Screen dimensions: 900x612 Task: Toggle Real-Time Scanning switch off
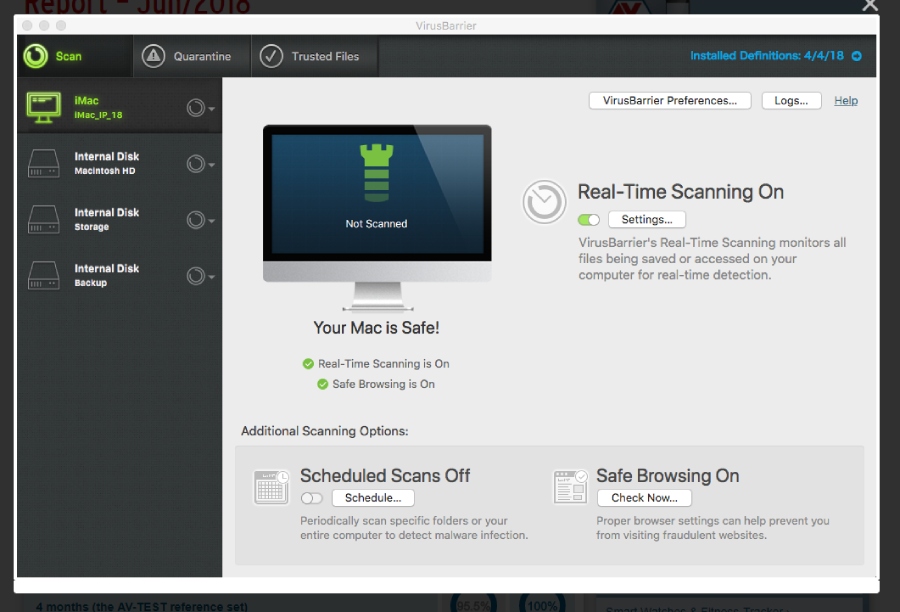click(x=589, y=220)
